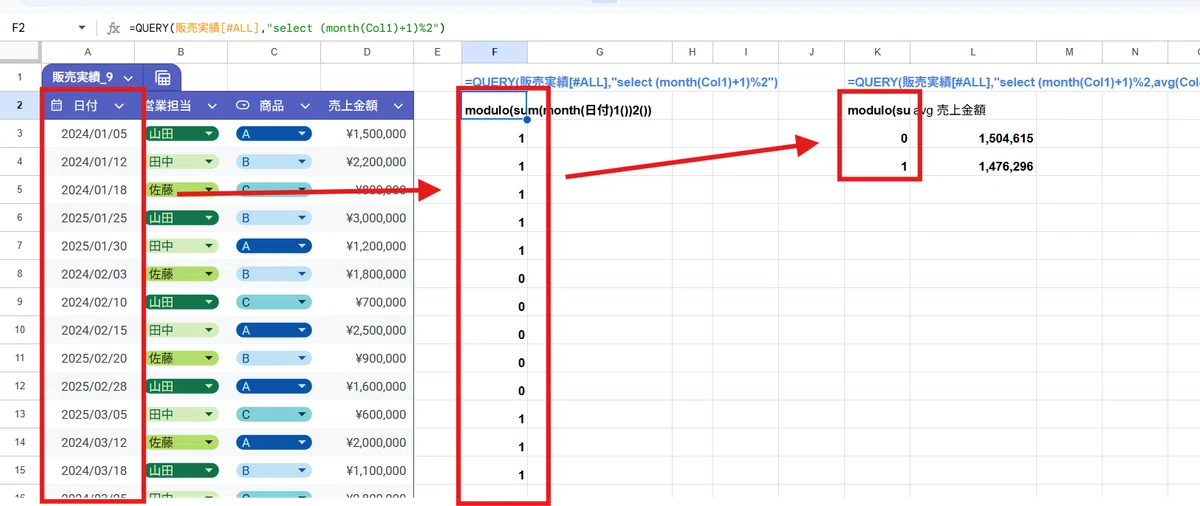Expand the 販売実績_9 table name menu chevron
The width and height of the screenshot is (1200, 506).
129,78
